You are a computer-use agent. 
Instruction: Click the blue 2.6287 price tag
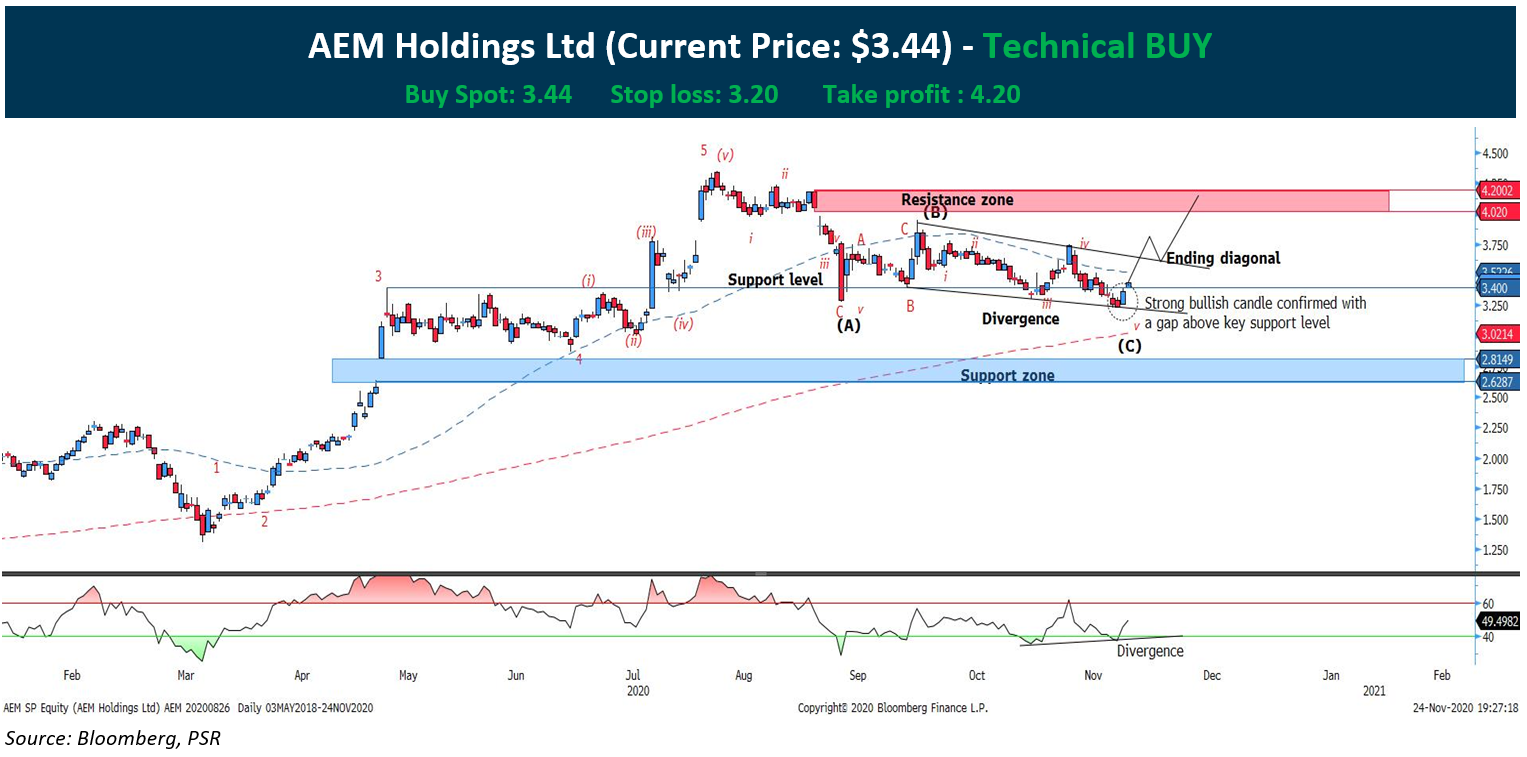(1498, 381)
